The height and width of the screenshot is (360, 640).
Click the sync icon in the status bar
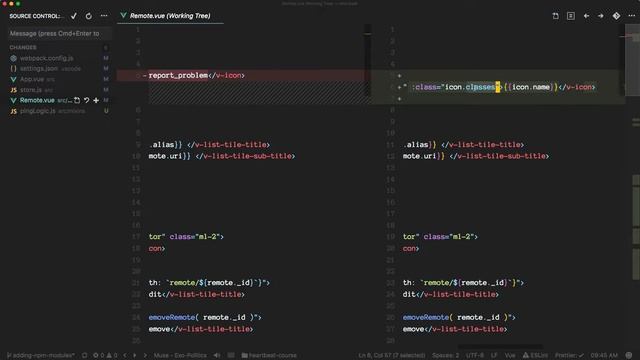click(x=84, y=356)
